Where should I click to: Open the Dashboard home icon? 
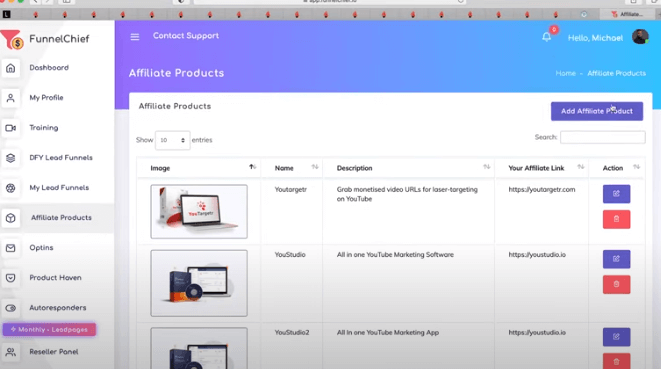[x=11, y=68]
